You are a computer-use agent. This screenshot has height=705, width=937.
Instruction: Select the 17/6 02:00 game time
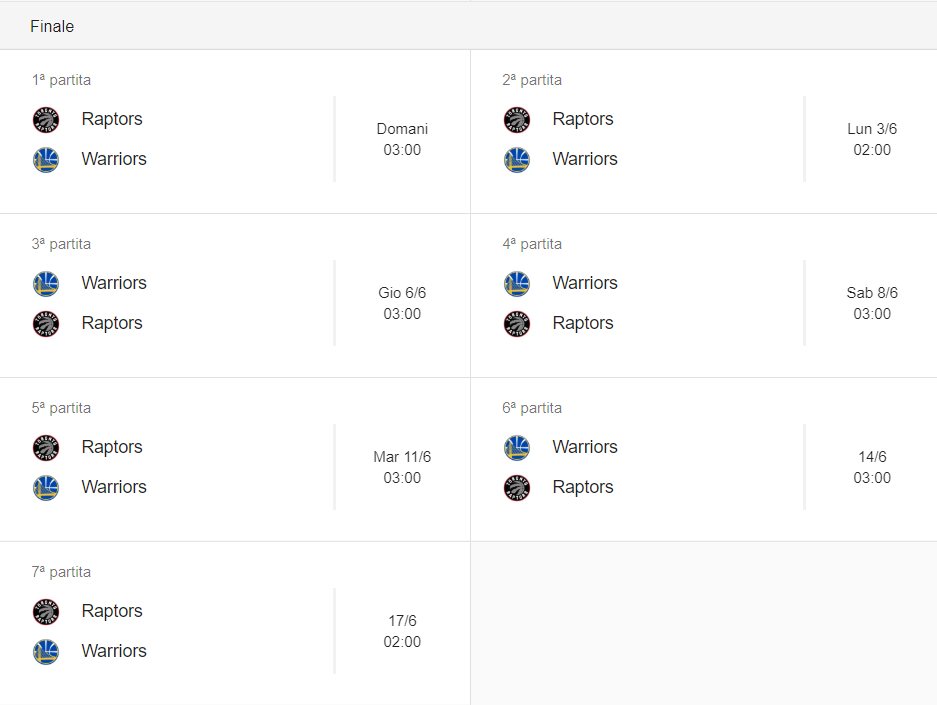(402, 631)
